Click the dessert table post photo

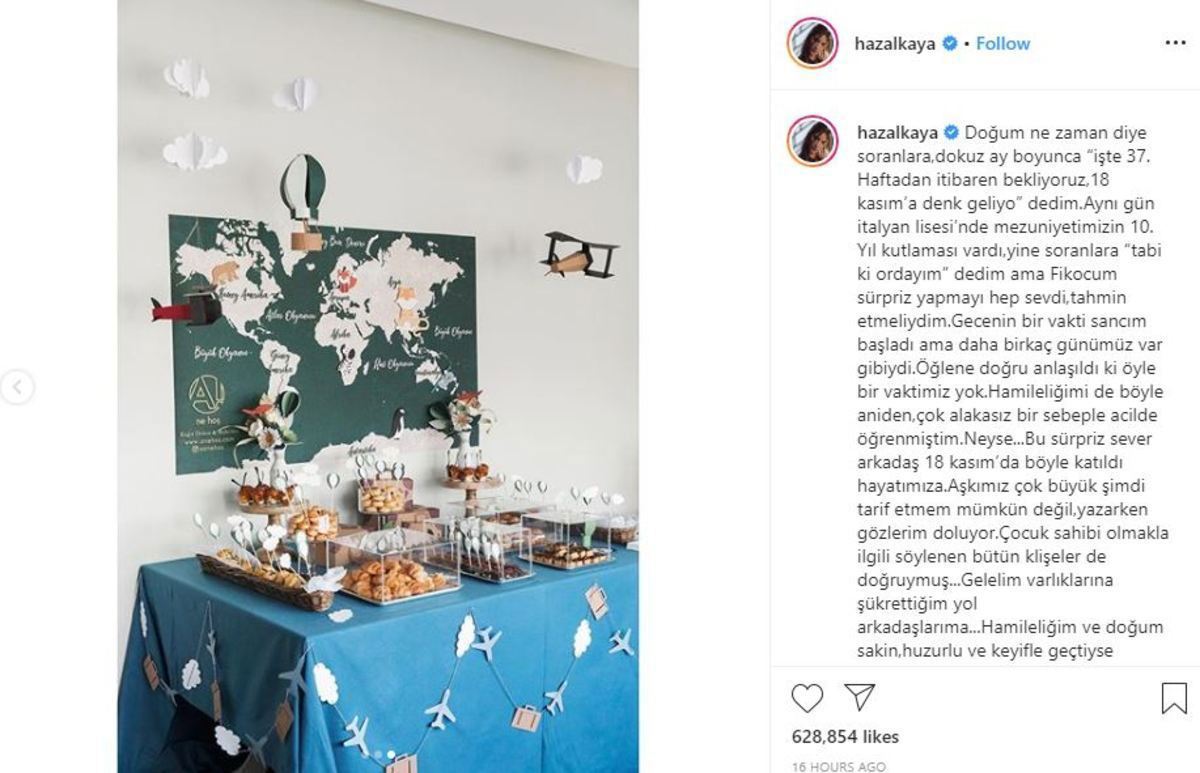pyautogui.click(x=378, y=386)
